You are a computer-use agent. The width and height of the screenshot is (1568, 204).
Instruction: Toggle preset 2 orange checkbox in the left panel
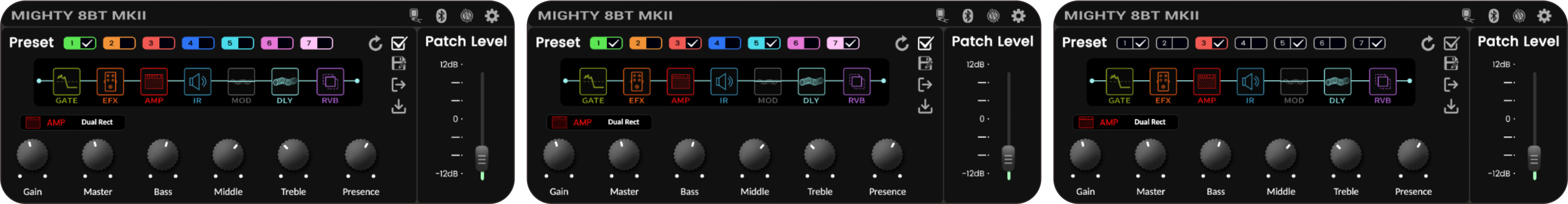(127, 43)
